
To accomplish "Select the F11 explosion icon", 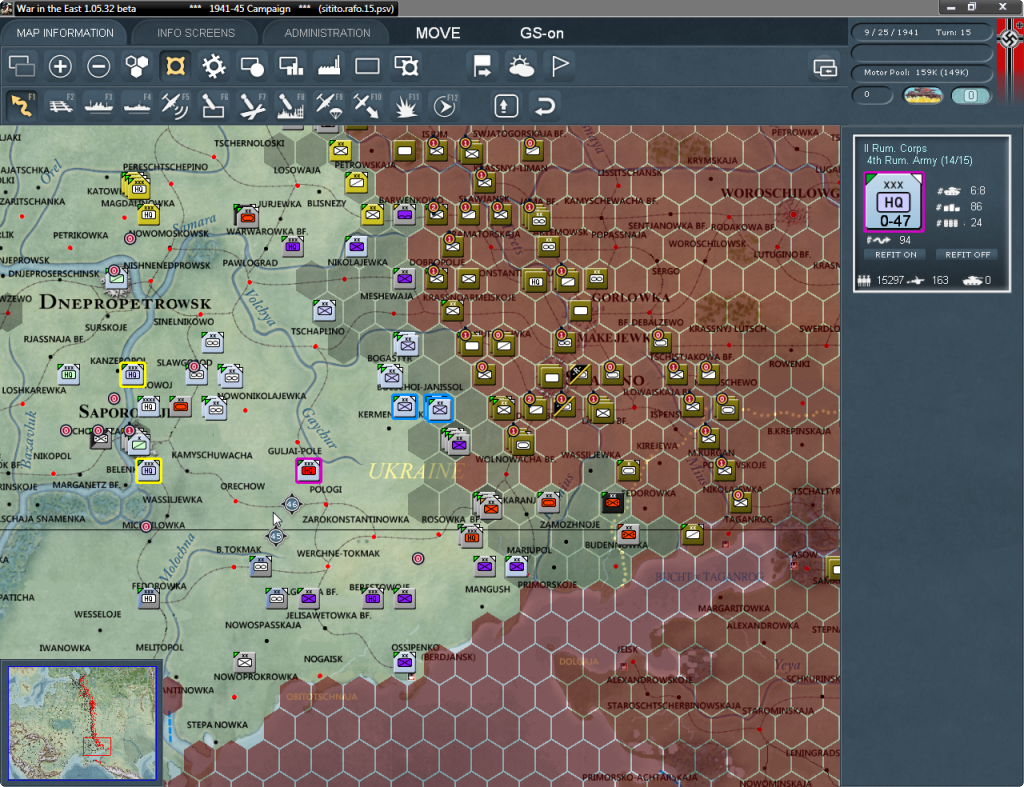I will point(406,105).
